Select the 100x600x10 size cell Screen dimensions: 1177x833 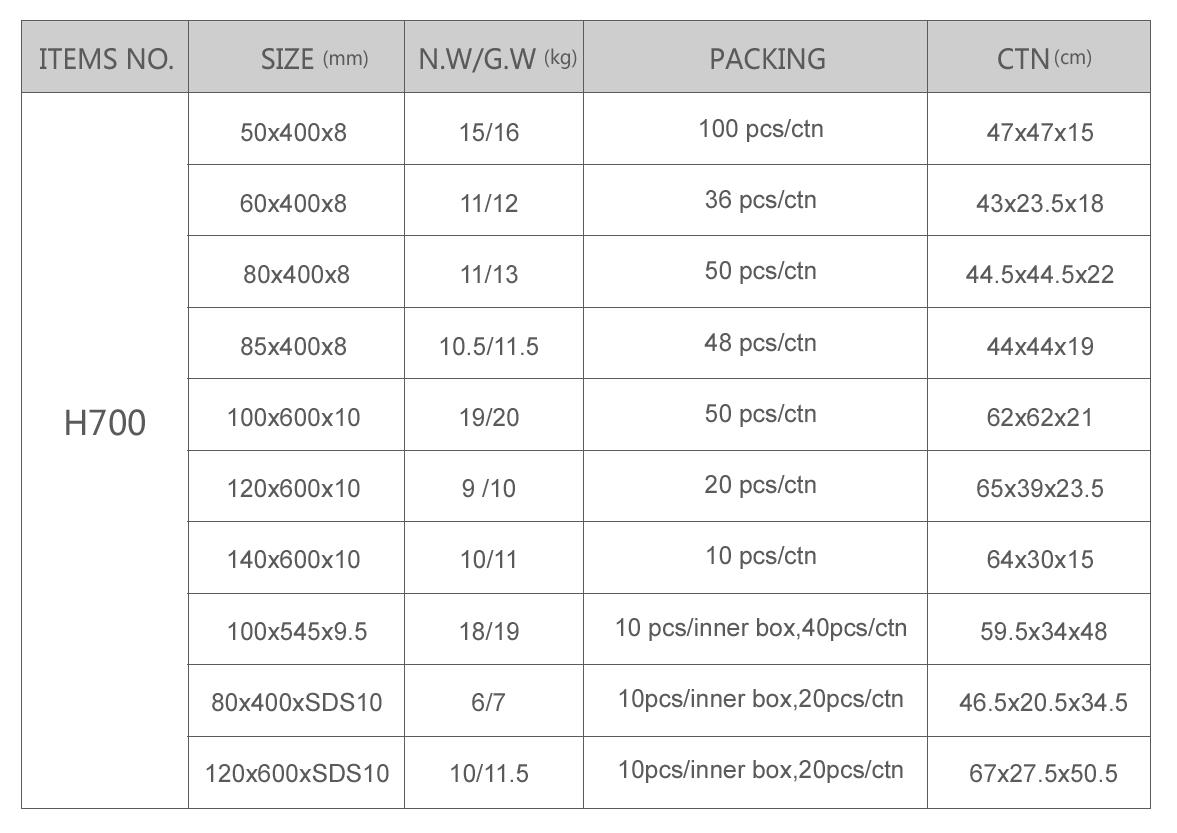296,415
